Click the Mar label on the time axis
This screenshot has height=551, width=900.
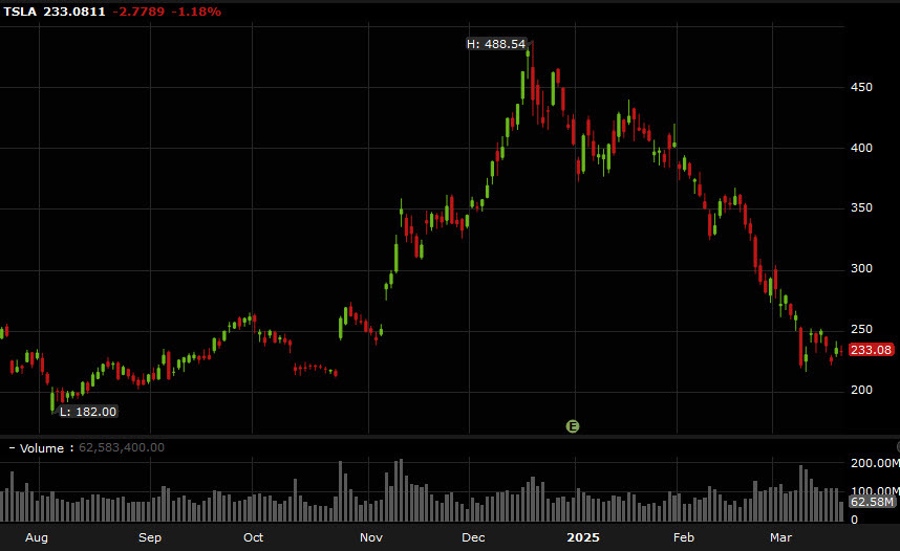coord(781,538)
